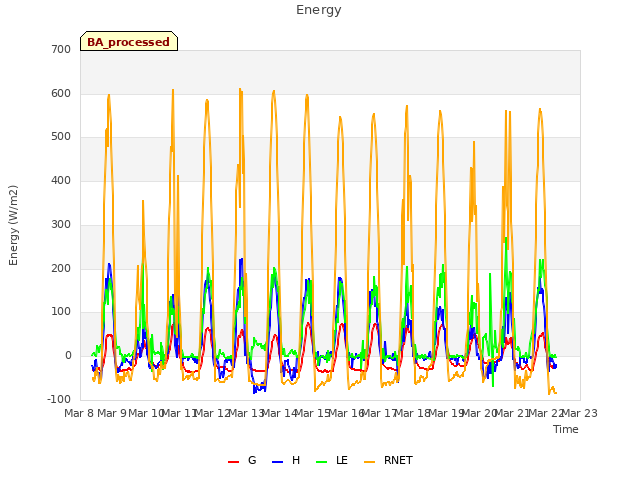Click the orange RNET legend swatch
The width and height of the screenshot is (640, 480).
(369, 462)
